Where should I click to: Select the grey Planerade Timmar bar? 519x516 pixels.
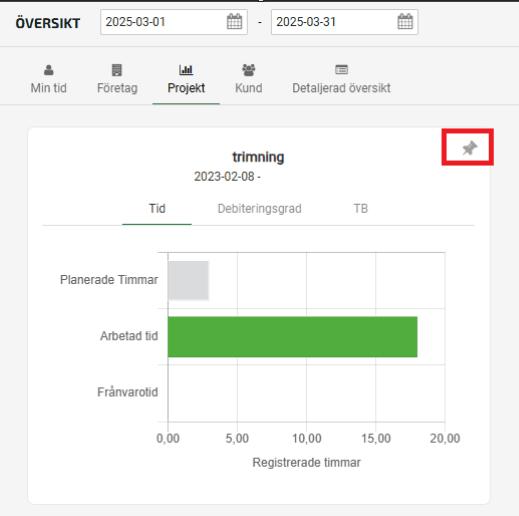(188, 280)
